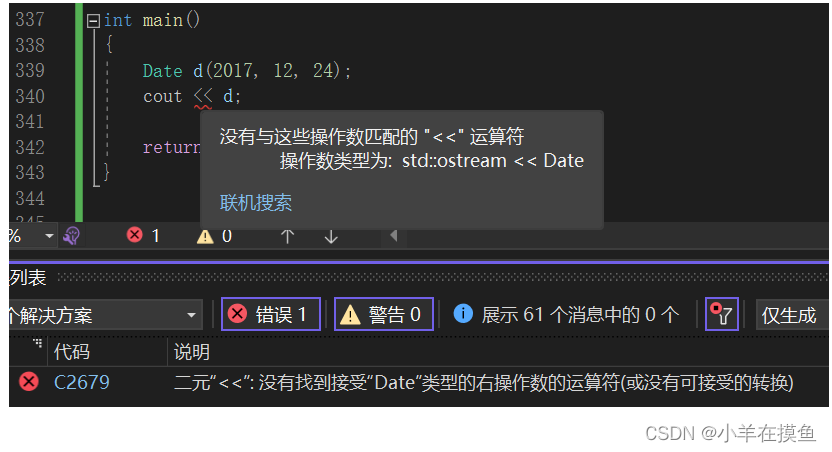Screen dimensions: 832x452
Task: Open error code C2679 link
Action: pos(82,382)
